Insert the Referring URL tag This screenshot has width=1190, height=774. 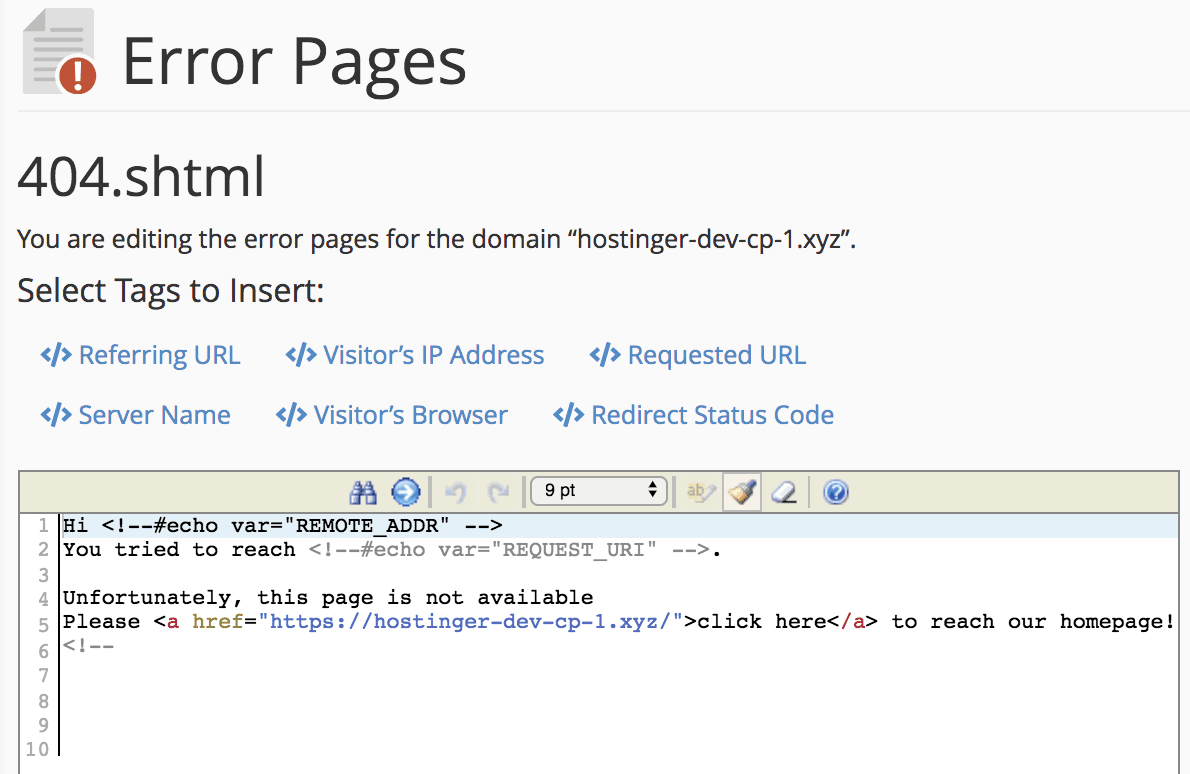pyautogui.click(x=159, y=355)
